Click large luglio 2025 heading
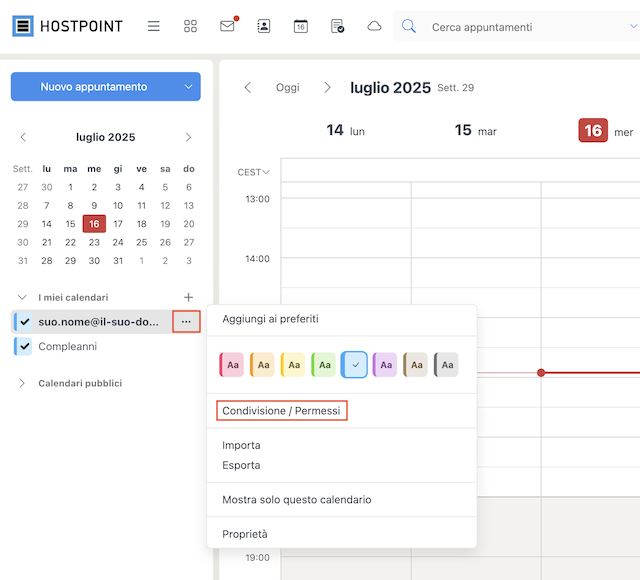 click(x=390, y=88)
